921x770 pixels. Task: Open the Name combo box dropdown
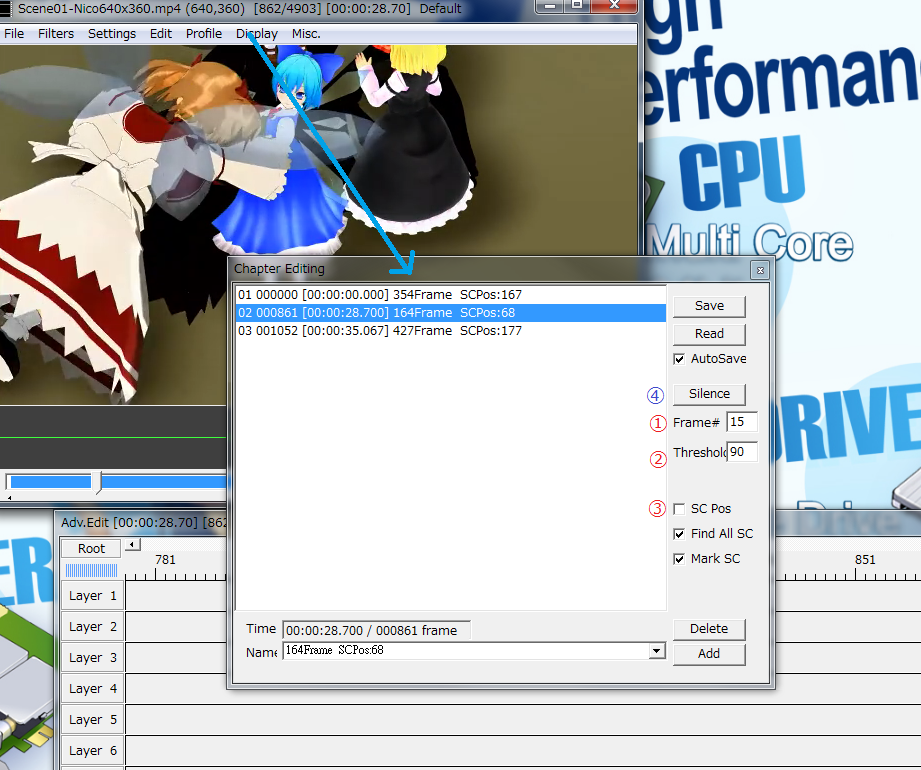point(657,651)
